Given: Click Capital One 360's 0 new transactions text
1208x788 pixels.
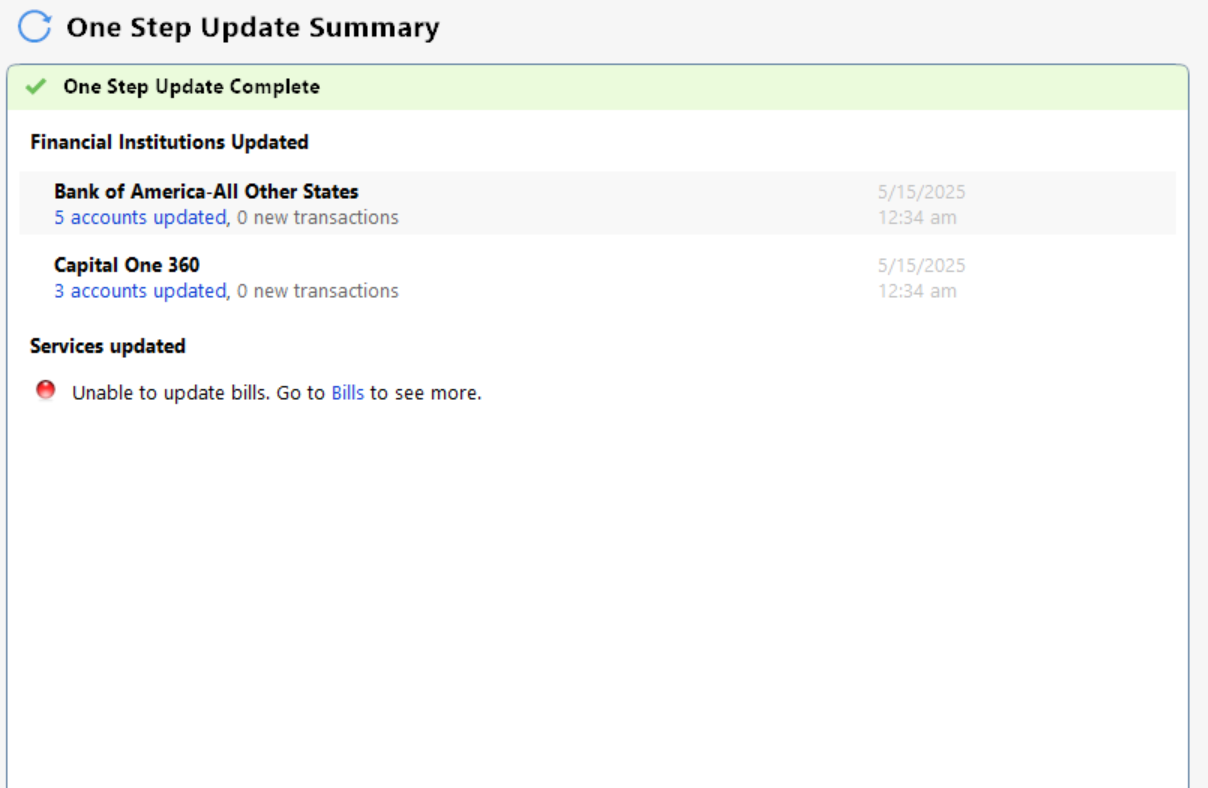Looking at the screenshot, I should (x=318, y=291).
